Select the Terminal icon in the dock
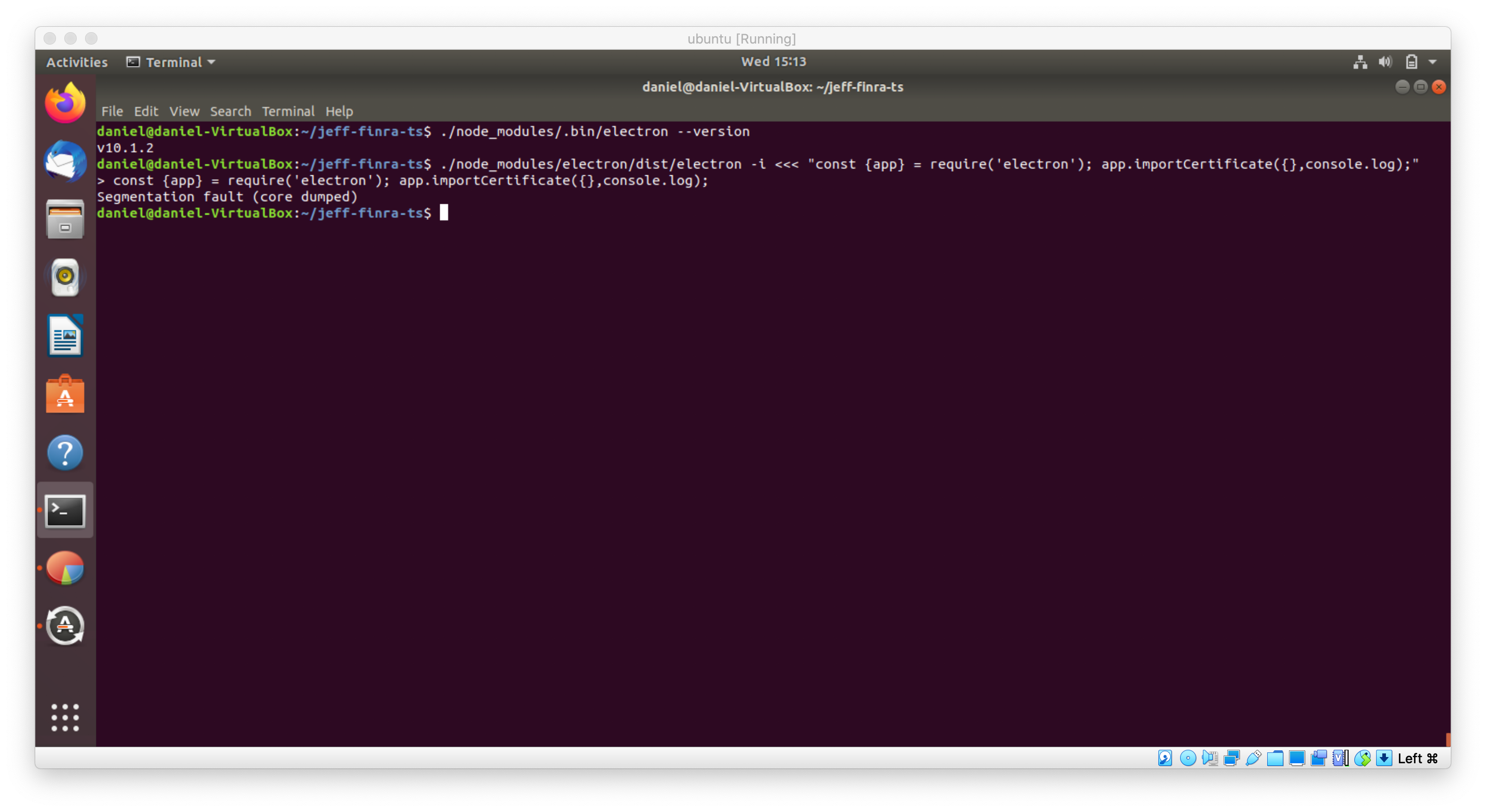This screenshot has width=1486, height=812. click(x=64, y=510)
